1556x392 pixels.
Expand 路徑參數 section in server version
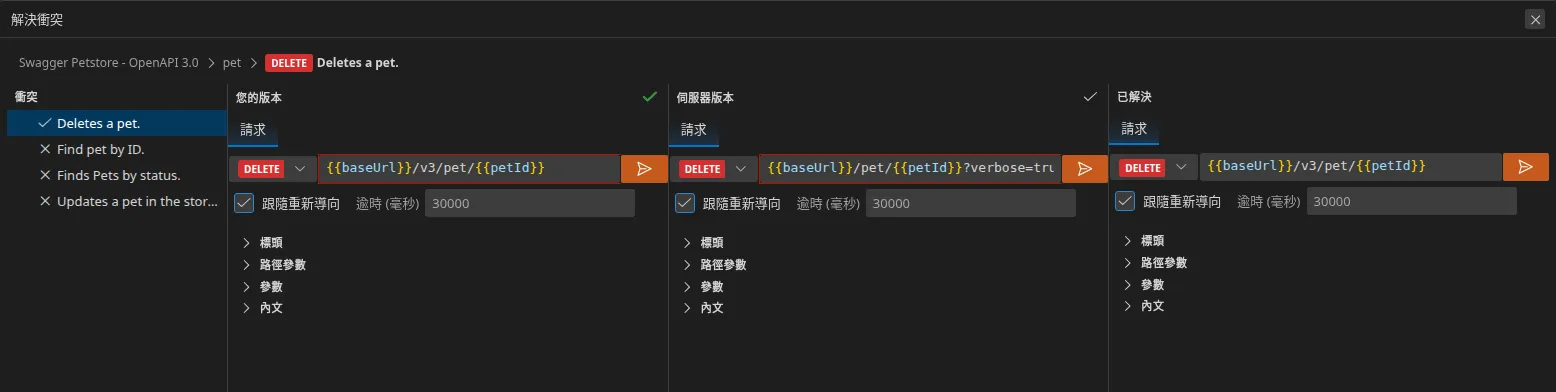point(714,265)
